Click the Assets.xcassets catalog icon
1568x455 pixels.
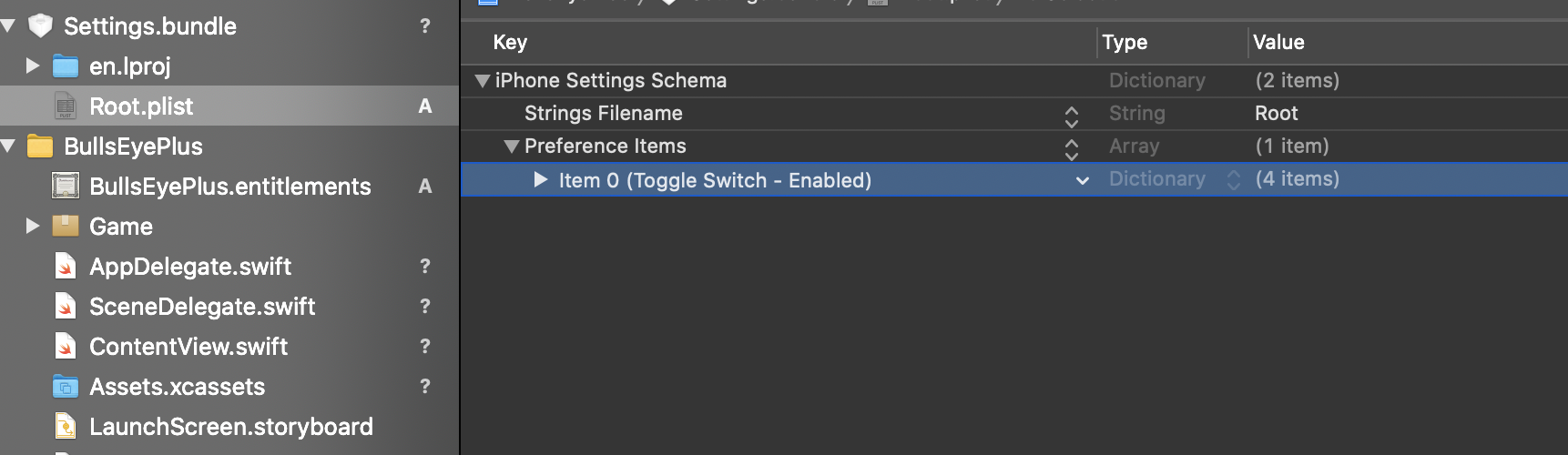(x=66, y=387)
